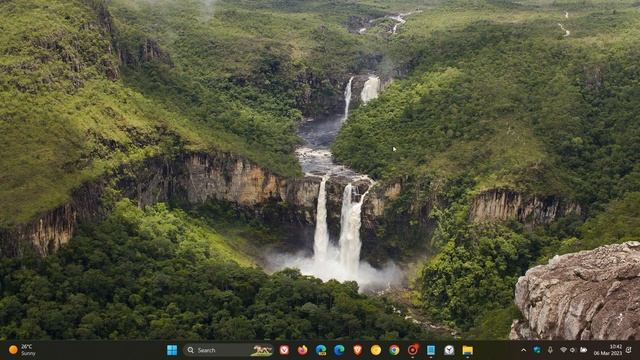Click the Edge icon in system tray
Image resolution: width=640 pixels, height=360 pixels.
click(x=537, y=350)
